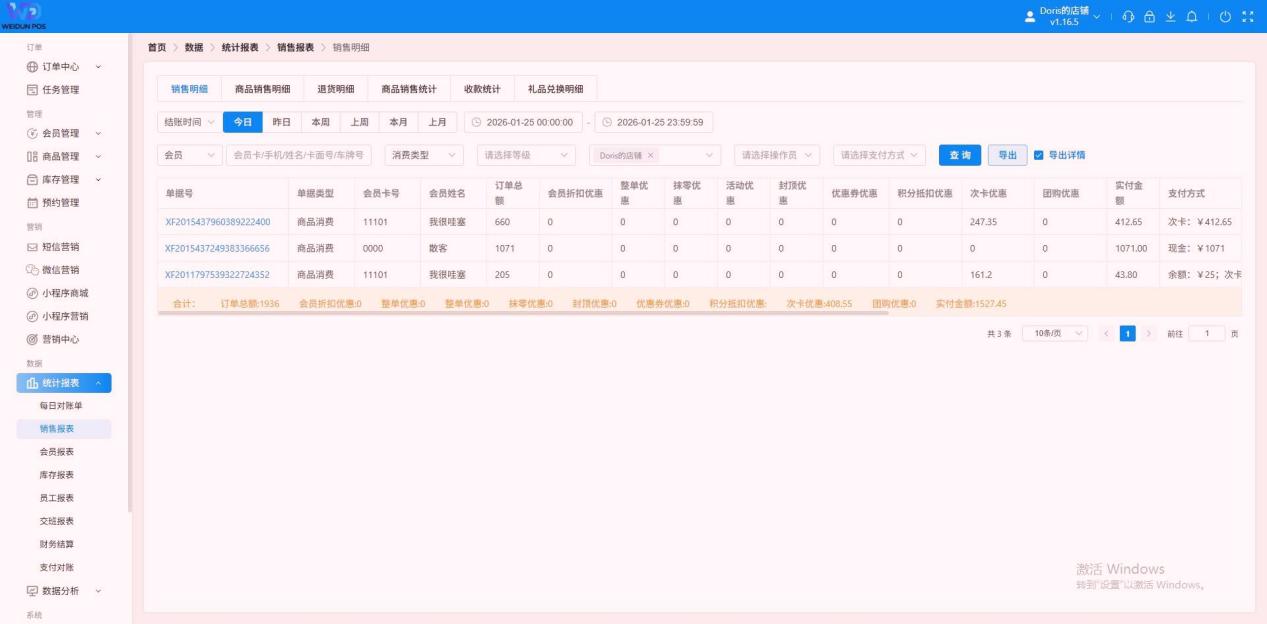The image size is (1267, 624).
Task: Click the WEIDUN POS logo
Action: click(x=22, y=15)
